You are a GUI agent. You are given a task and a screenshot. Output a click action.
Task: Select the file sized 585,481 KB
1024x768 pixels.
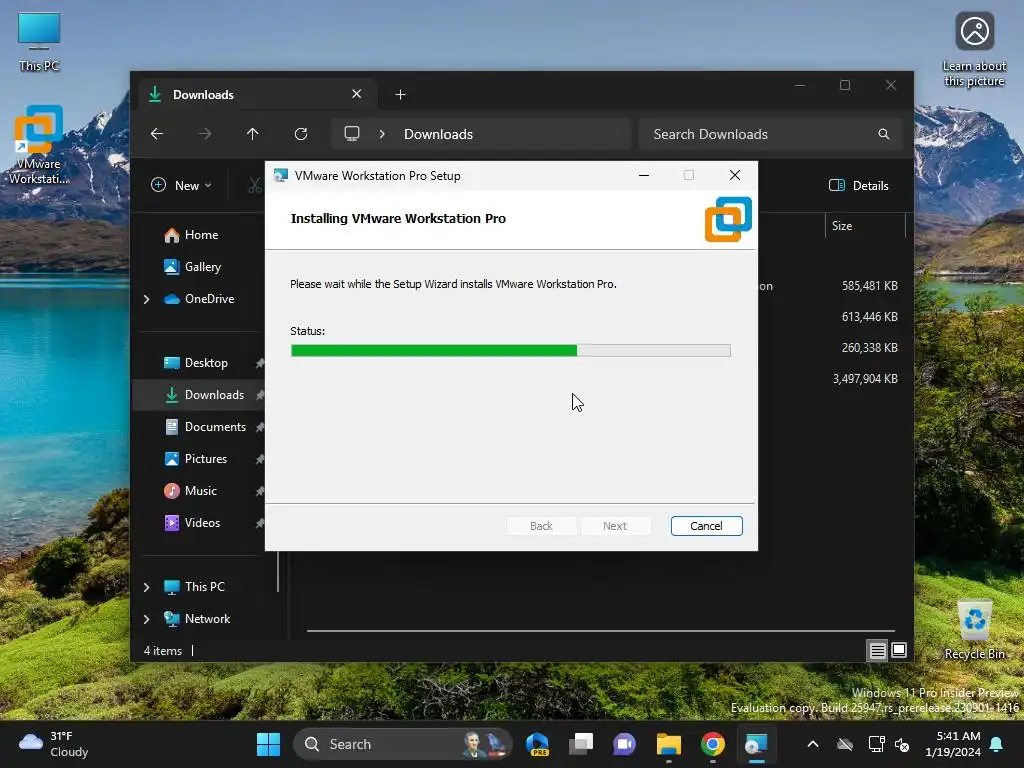(x=869, y=286)
